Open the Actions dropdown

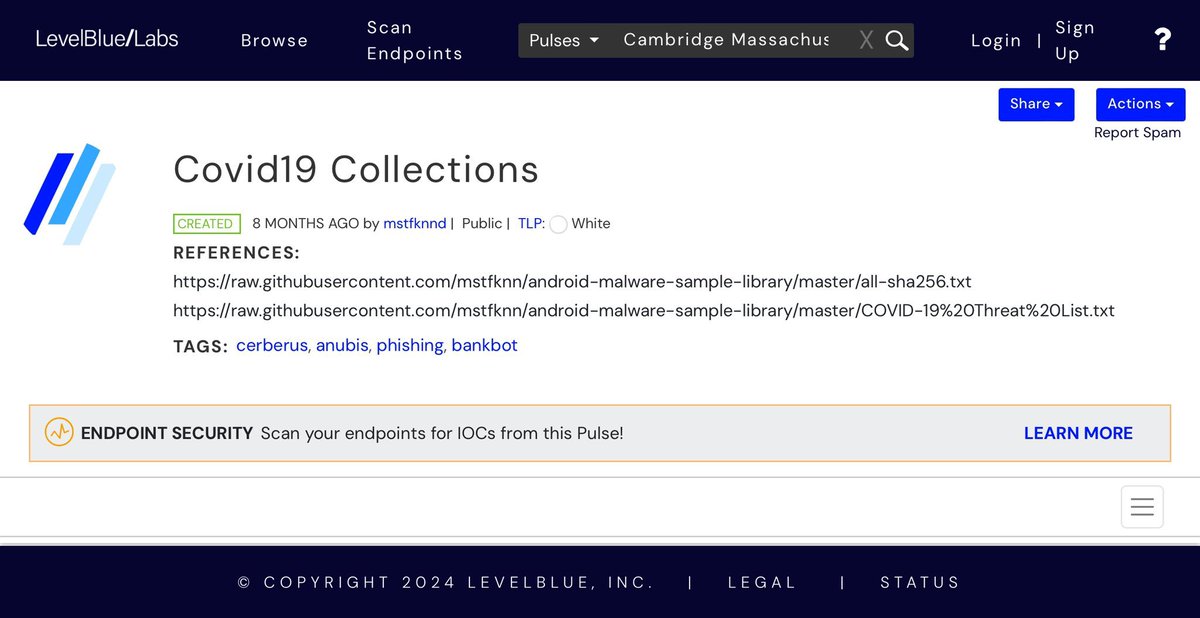1140,104
